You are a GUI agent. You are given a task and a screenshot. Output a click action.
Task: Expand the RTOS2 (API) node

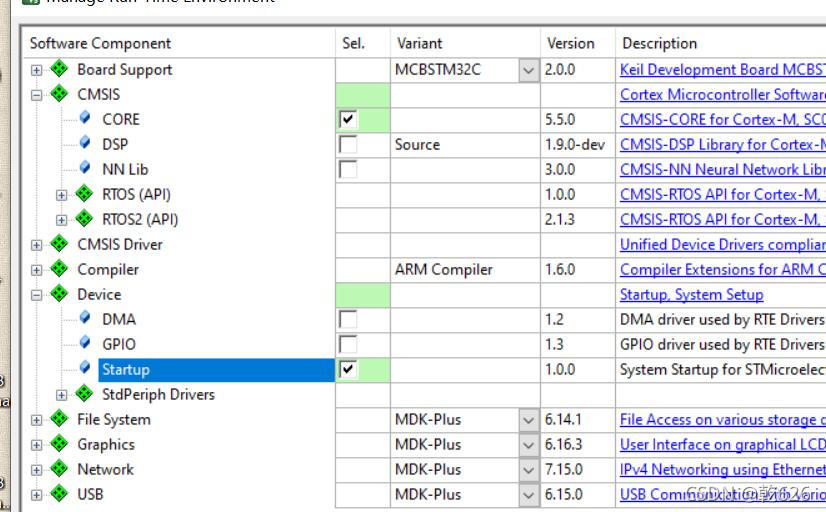click(x=62, y=220)
